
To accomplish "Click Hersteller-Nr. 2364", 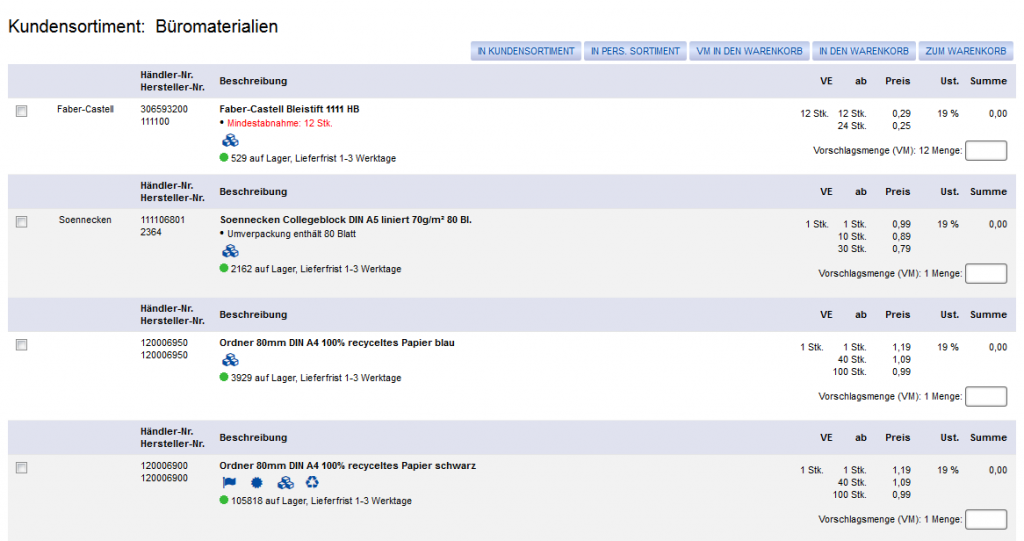I will coord(151,232).
